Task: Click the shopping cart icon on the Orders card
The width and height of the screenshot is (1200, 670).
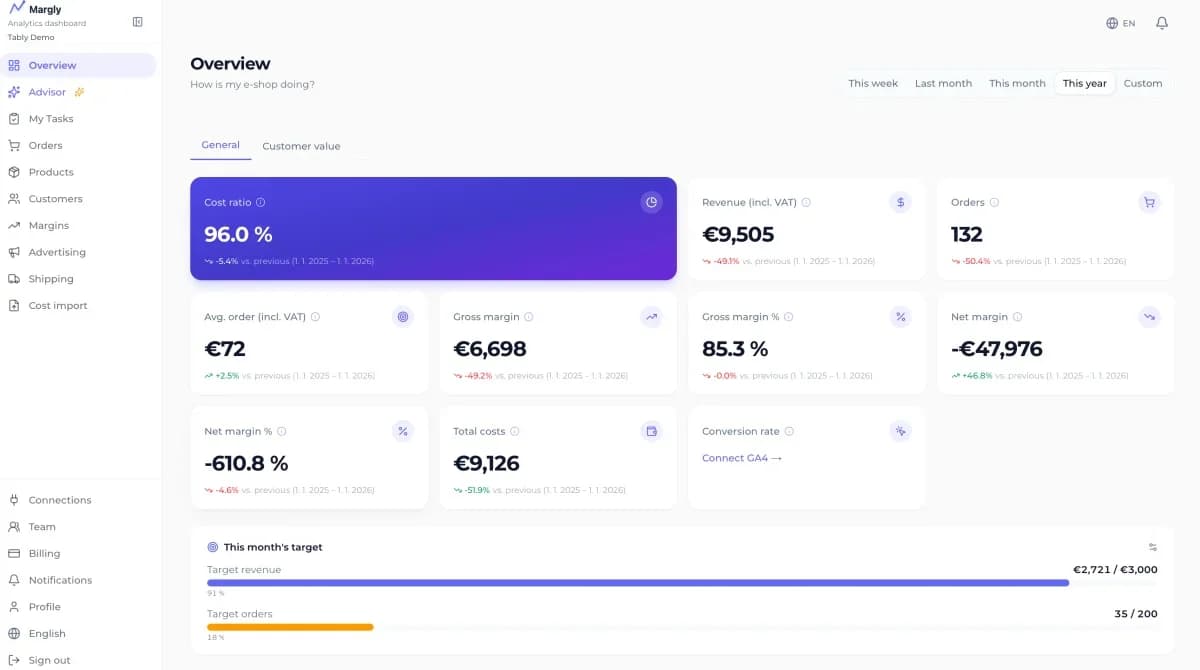Action: pos(1149,202)
